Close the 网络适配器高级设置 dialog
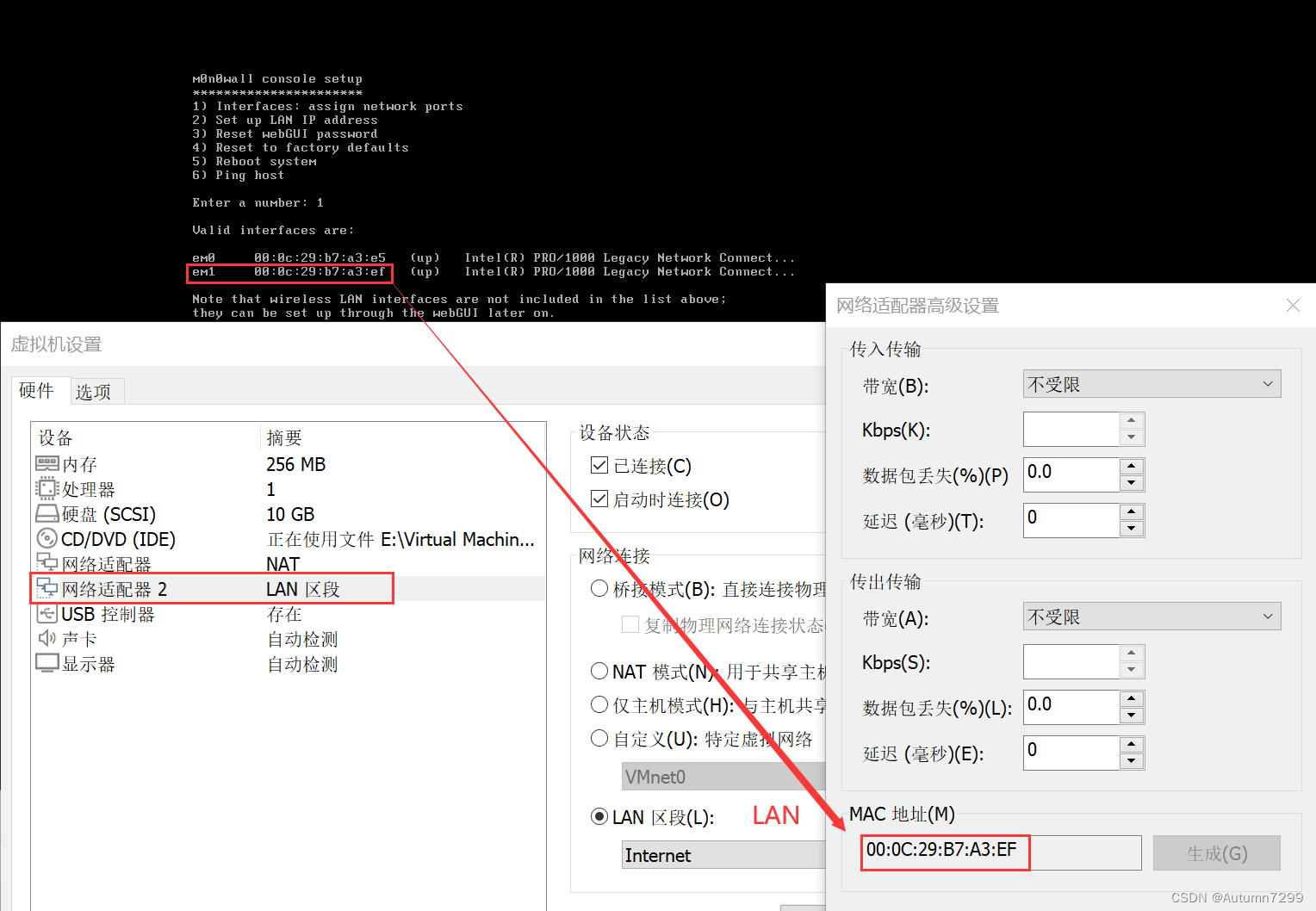The height and width of the screenshot is (911, 1316). 1293,306
